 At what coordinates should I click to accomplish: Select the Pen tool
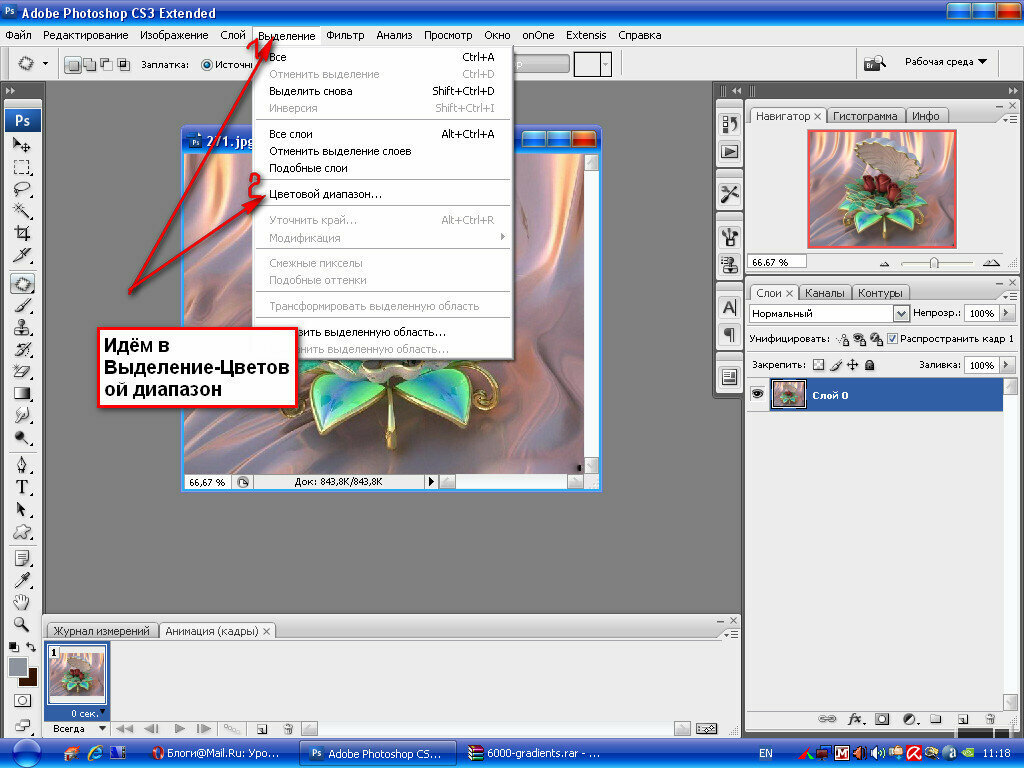click(x=22, y=465)
